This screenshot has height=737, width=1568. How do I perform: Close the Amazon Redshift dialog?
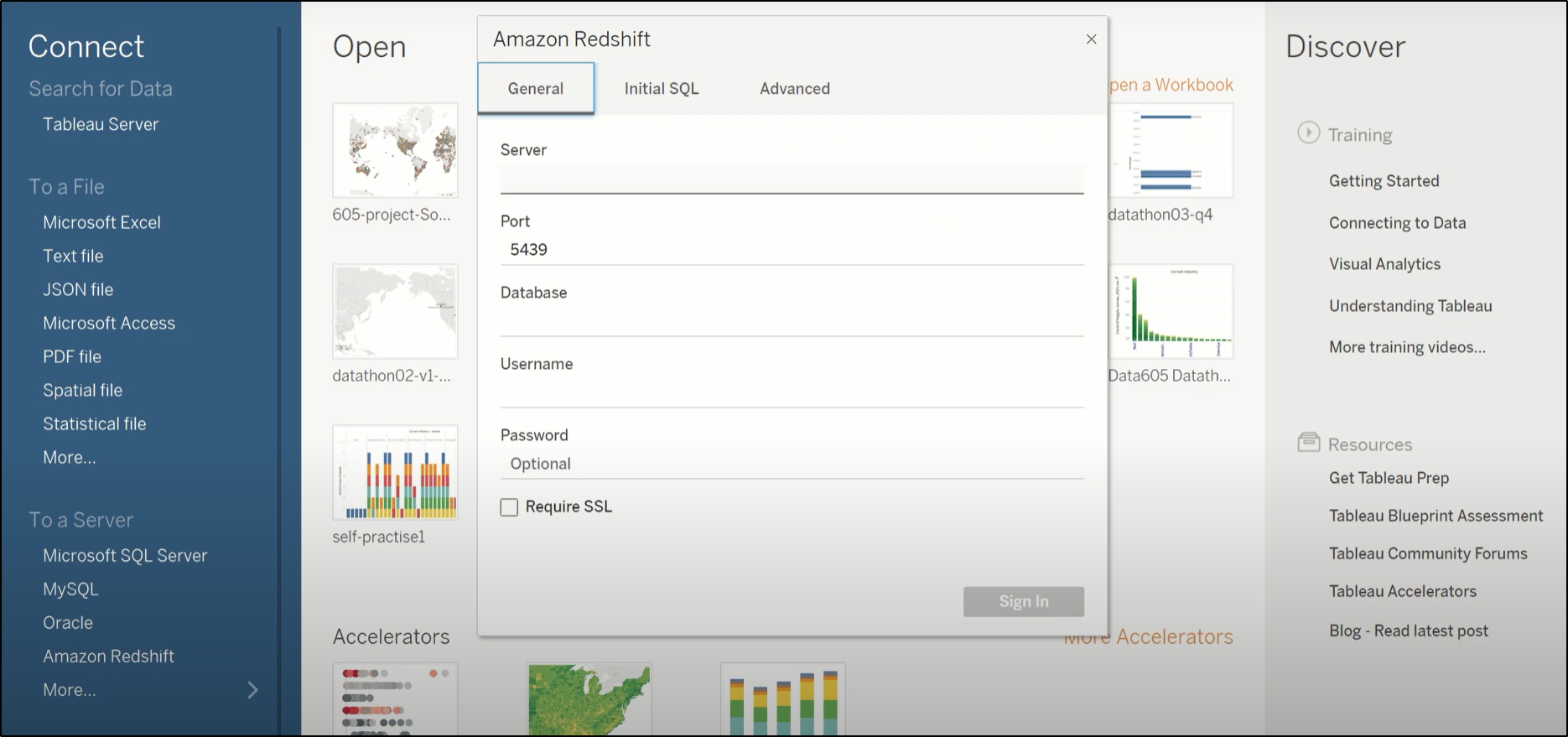[1091, 39]
